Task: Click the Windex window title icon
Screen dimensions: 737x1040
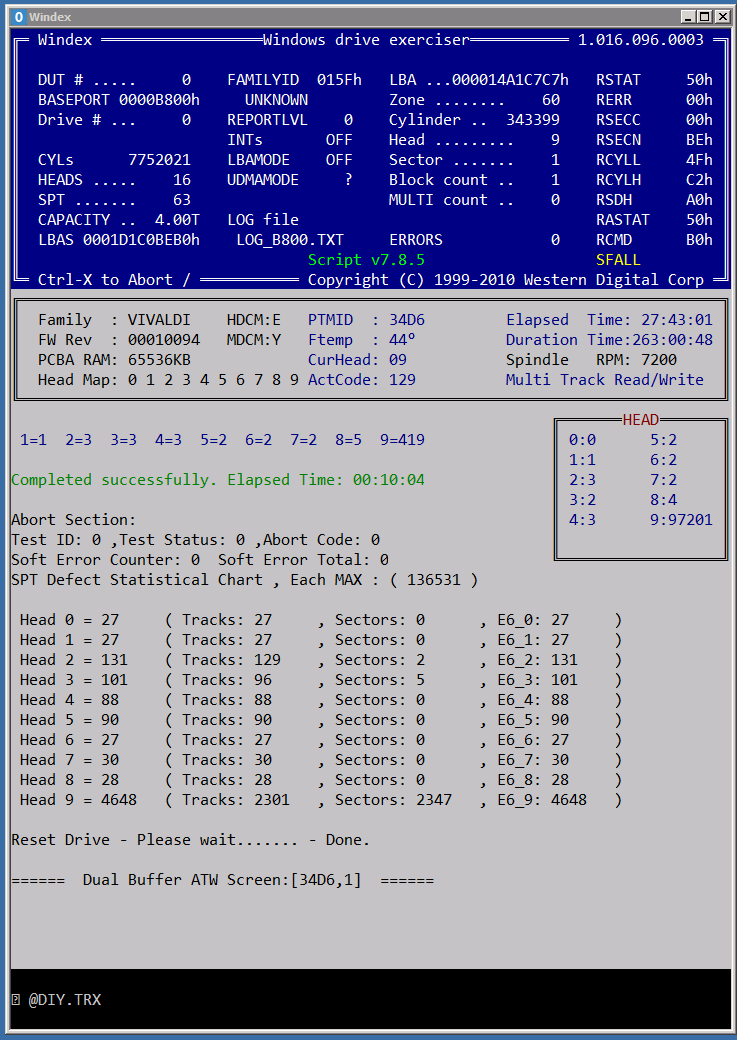Action: coord(19,17)
